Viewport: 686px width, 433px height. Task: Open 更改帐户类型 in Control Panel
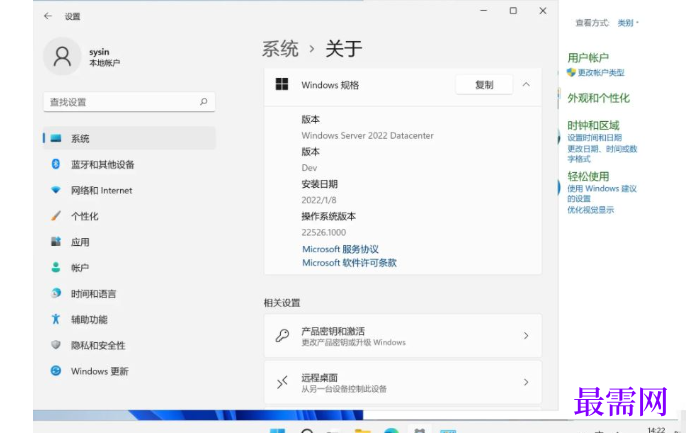tap(601, 73)
